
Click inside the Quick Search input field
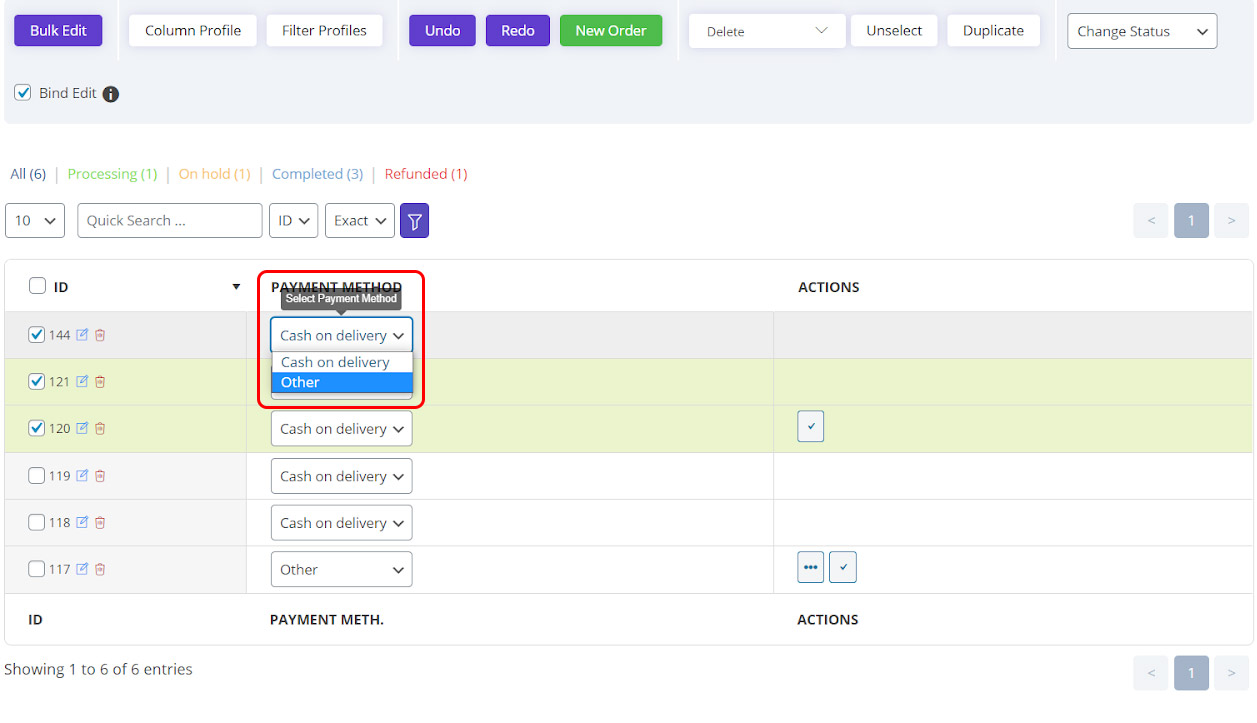pos(169,220)
